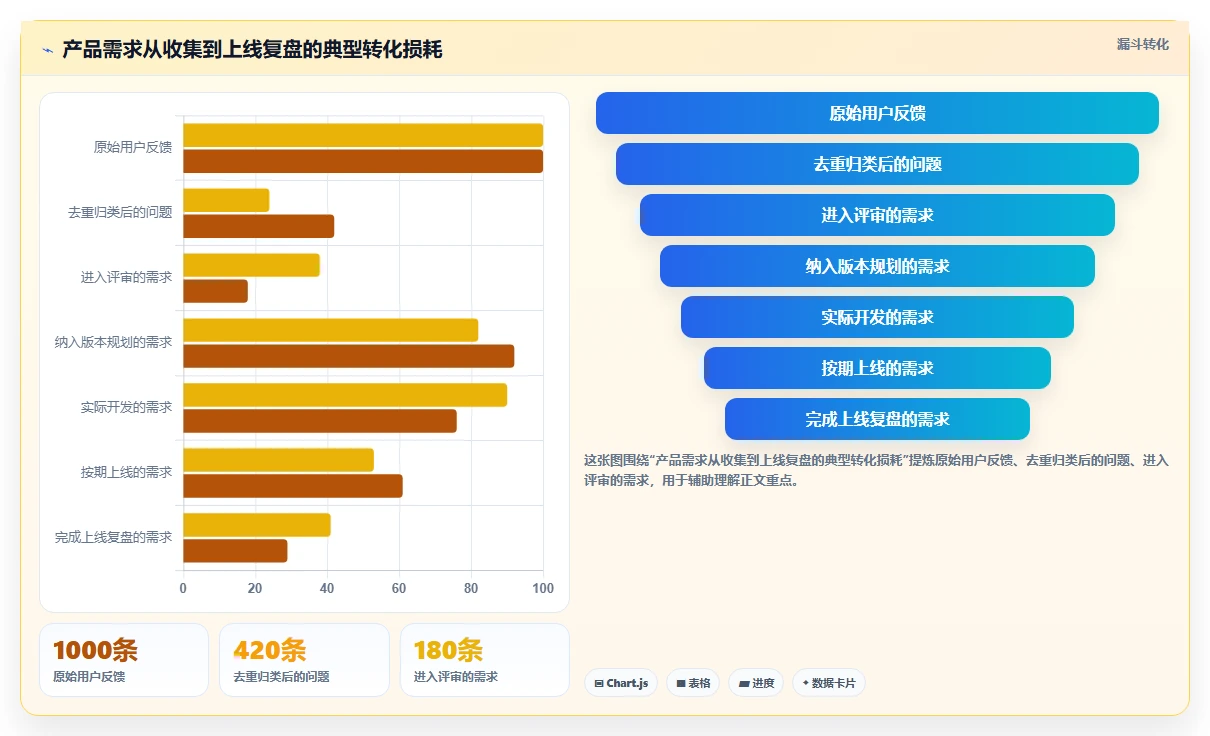Click the page title 产品需求从收集到上线复盘的典型转化损耗
Viewport: 1210px width, 736px height.
point(252,49)
